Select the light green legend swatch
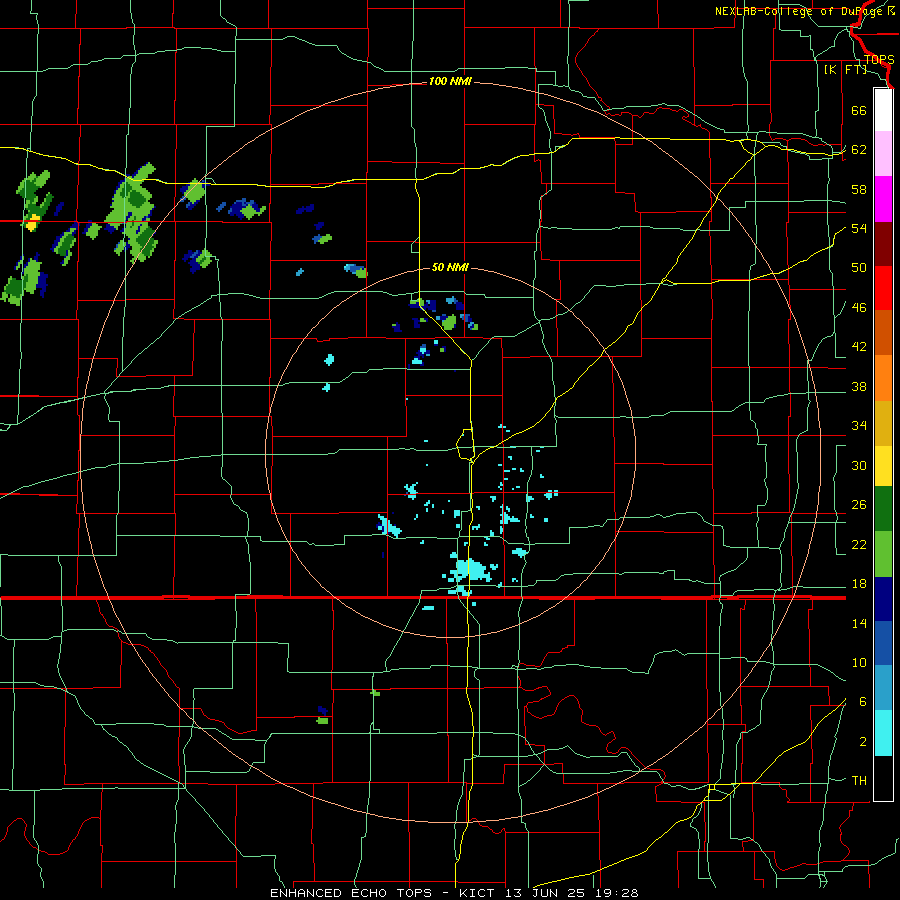This screenshot has height=900, width=900. pyautogui.click(x=883, y=554)
